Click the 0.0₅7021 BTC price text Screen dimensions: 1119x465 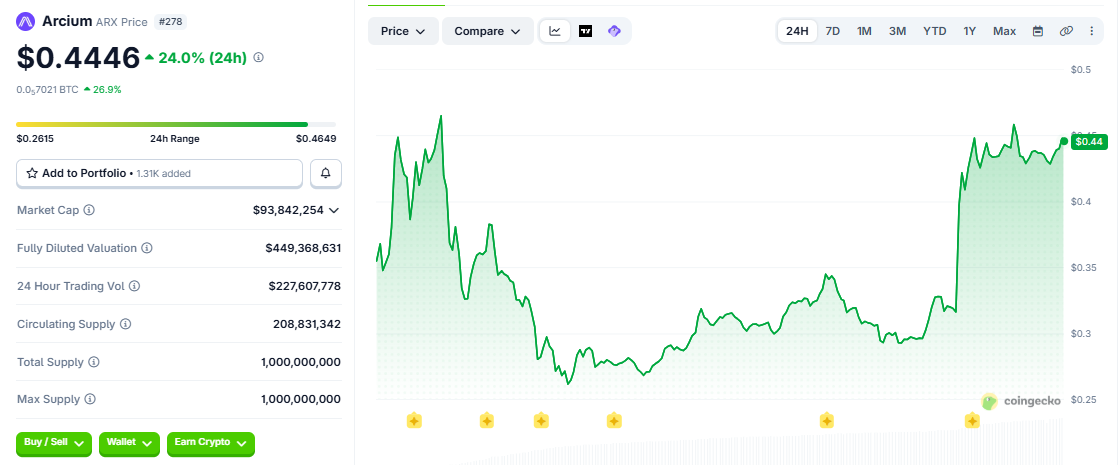[47, 90]
